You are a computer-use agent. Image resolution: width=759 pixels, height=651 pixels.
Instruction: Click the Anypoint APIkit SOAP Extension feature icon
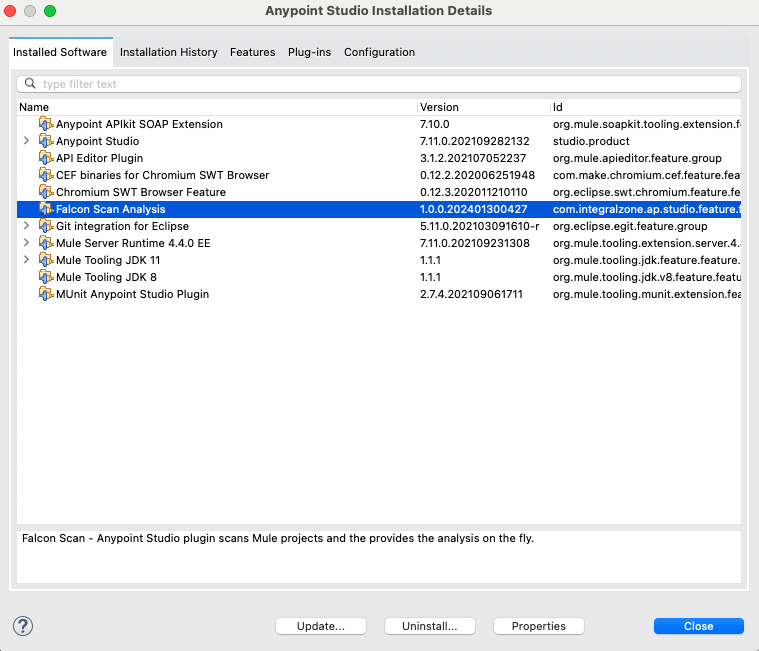click(x=46, y=124)
